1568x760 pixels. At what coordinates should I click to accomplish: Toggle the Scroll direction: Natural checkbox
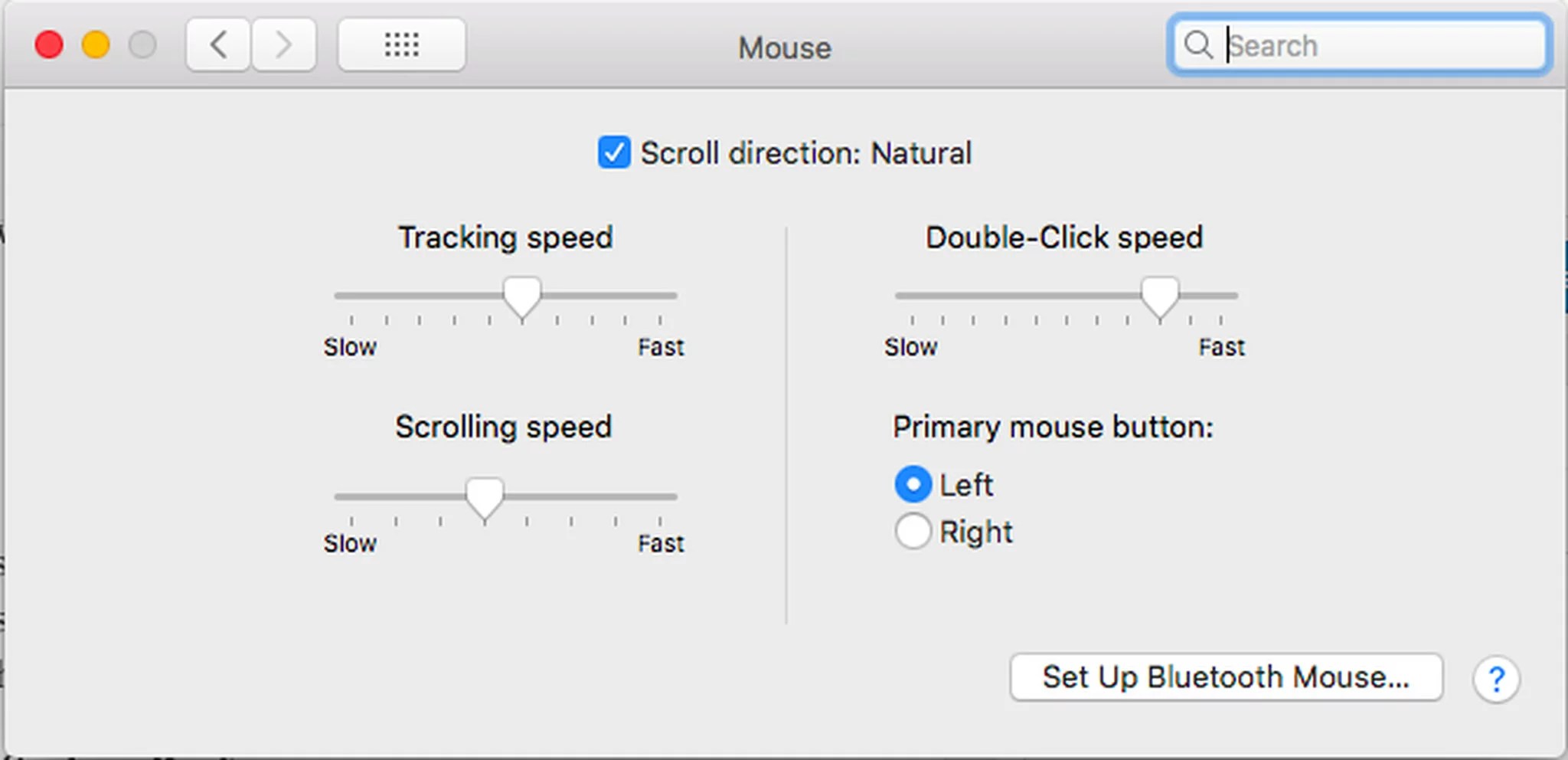pyautogui.click(x=613, y=153)
